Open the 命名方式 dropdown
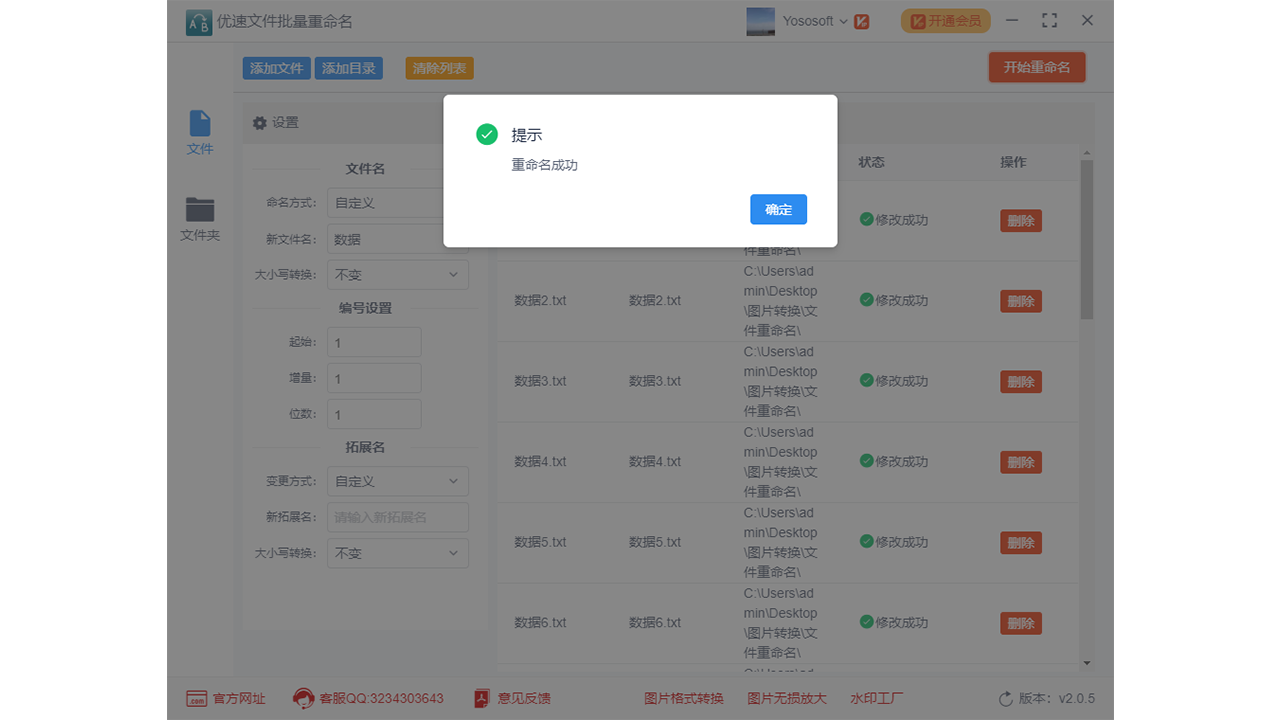 point(398,202)
